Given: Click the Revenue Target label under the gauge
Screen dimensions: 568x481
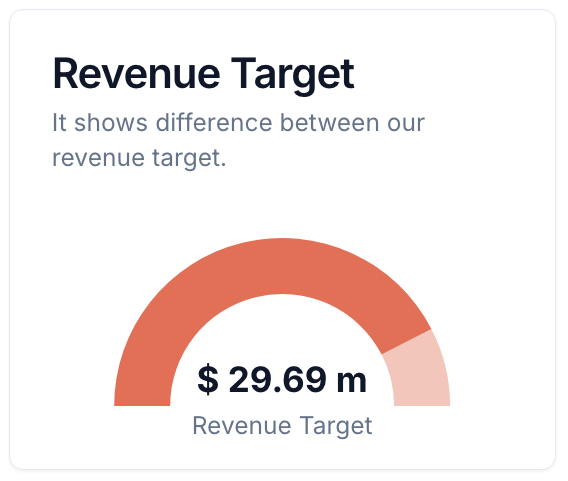Looking at the screenshot, I should 282,426.
